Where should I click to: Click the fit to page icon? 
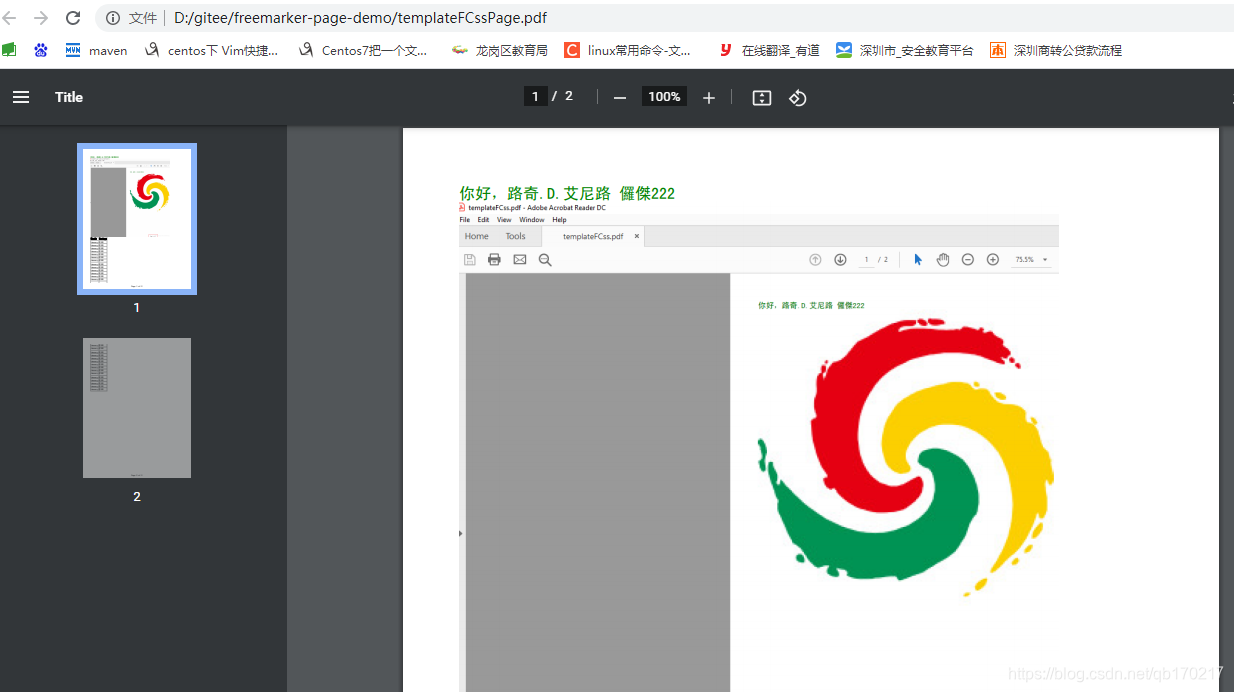pyautogui.click(x=762, y=97)
